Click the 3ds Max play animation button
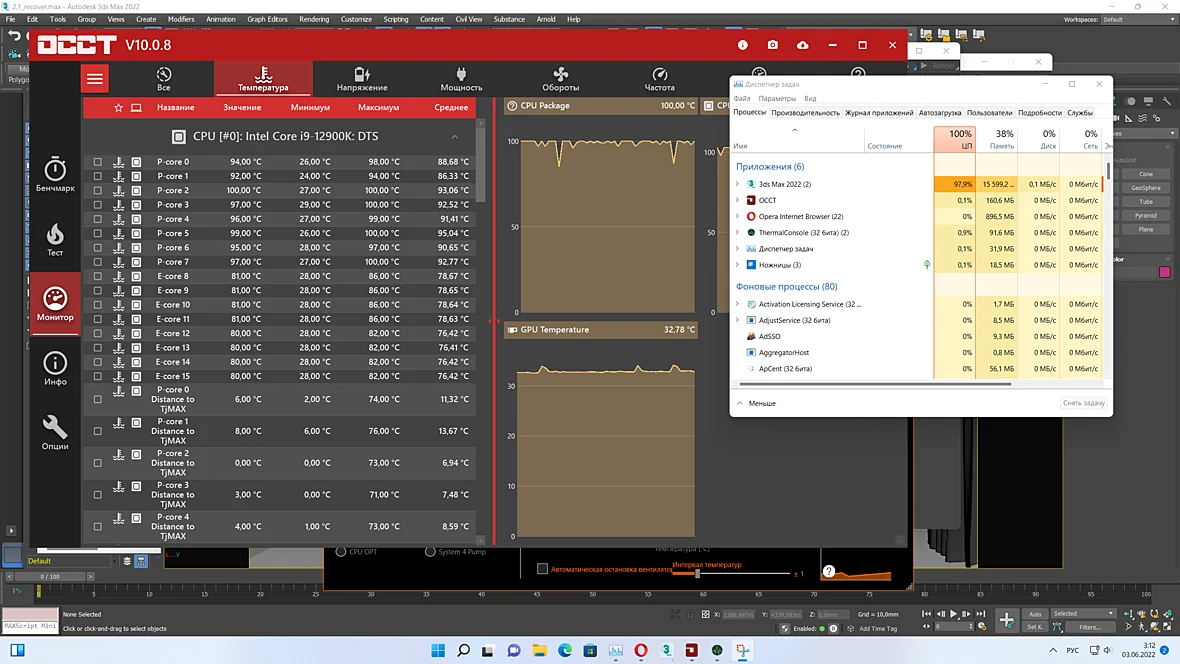Screen dimensions: 1180x664 coord(953,614)
